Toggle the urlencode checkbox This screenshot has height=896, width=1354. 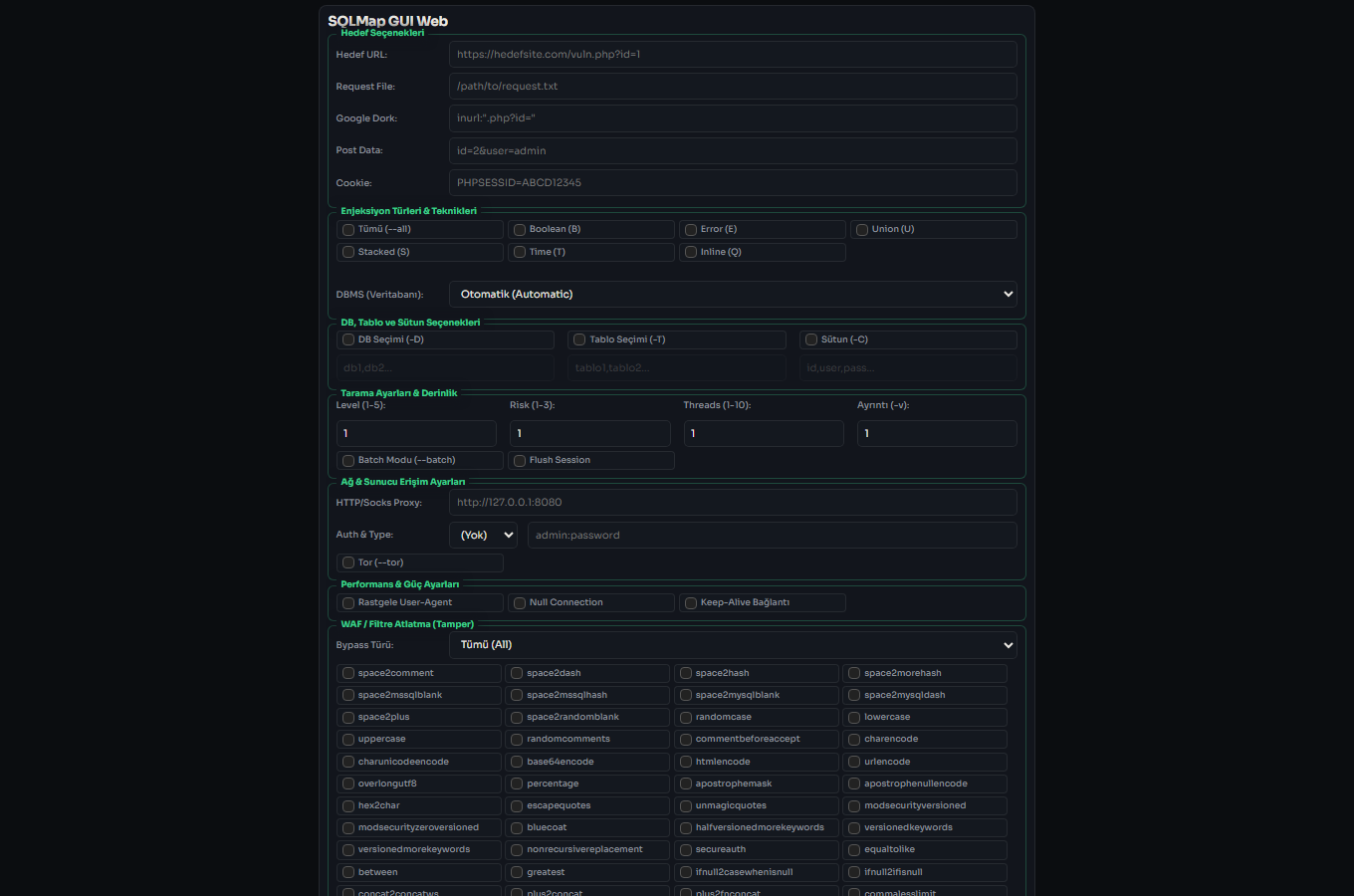(x=854, y=763)
